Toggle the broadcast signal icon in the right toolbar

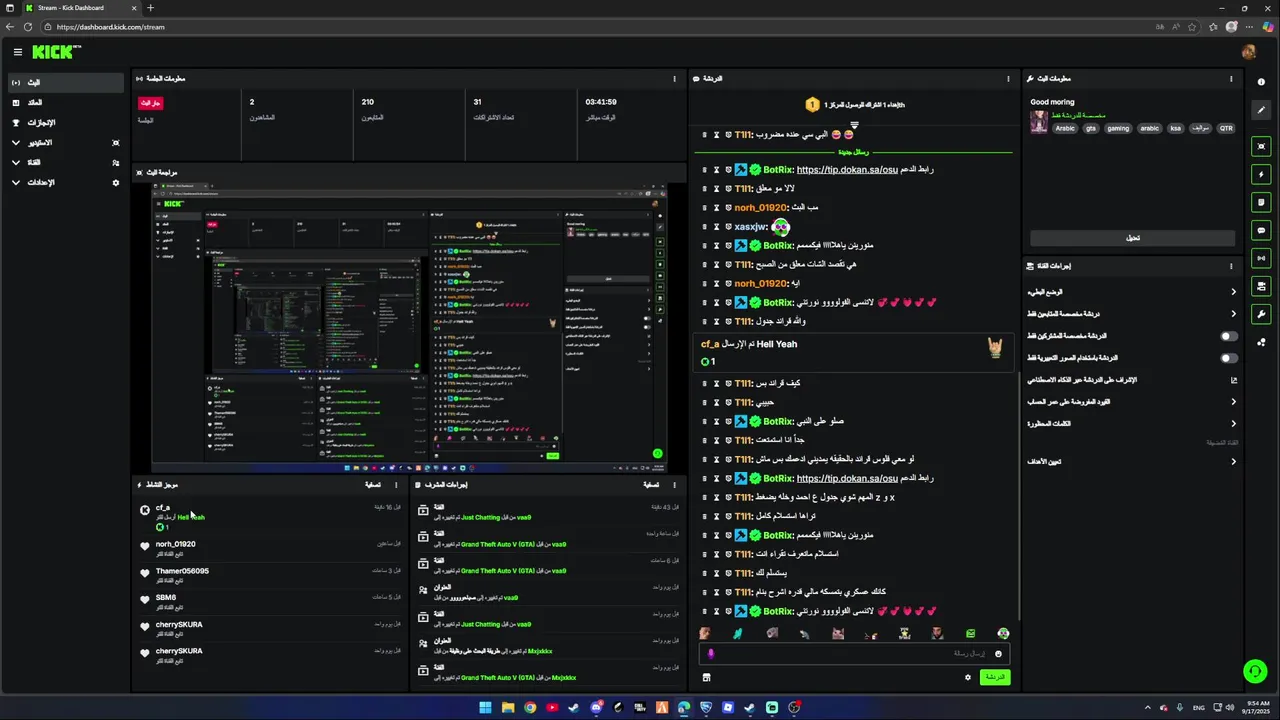pos(1261,258)
